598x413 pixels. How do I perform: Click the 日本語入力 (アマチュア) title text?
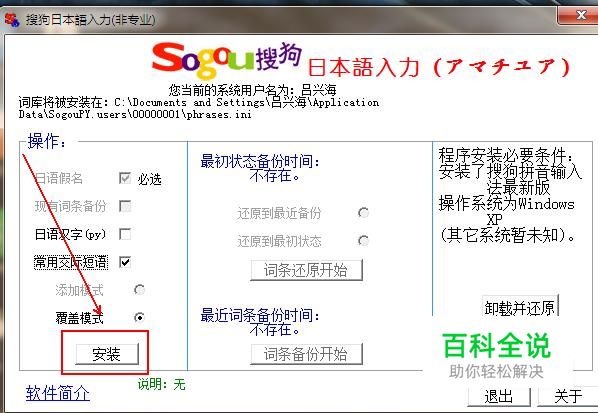pos(439,67)
